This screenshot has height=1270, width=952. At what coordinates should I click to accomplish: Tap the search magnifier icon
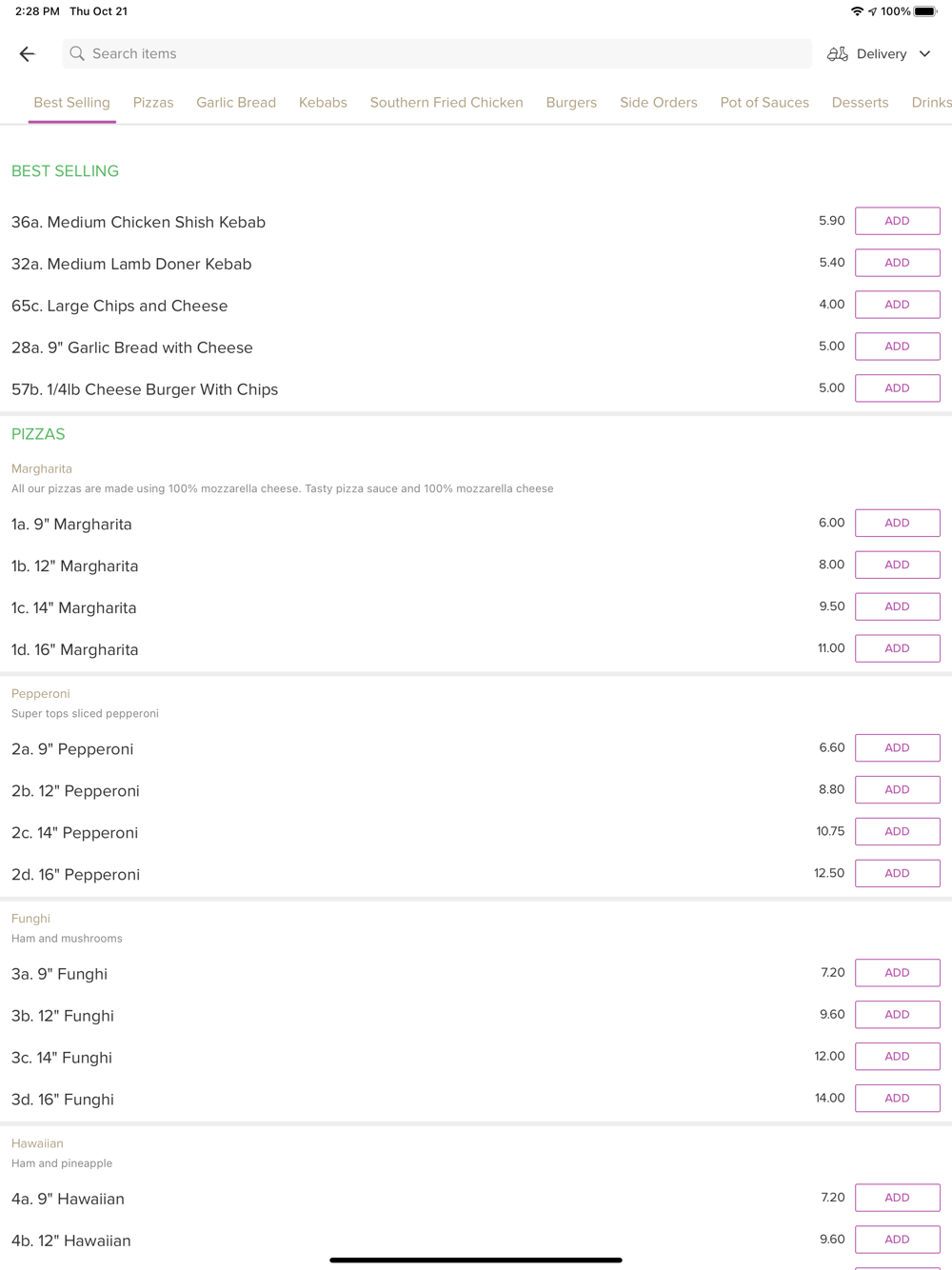coord(77,54)
